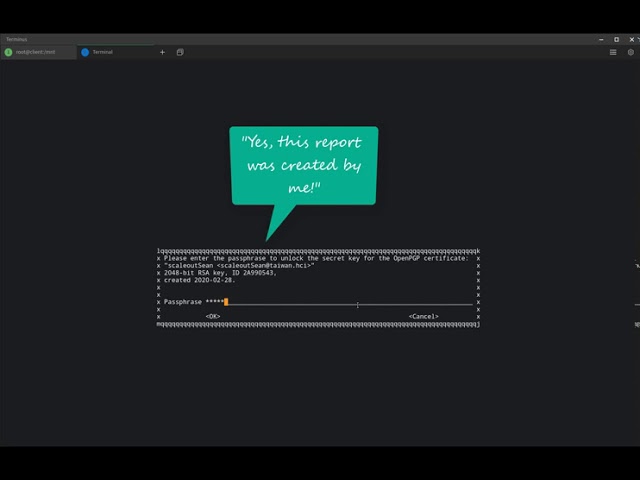Viewport: 640px width, 480px height.
Task: Click the tab duplicate windows icon
Action: point(180,52)
